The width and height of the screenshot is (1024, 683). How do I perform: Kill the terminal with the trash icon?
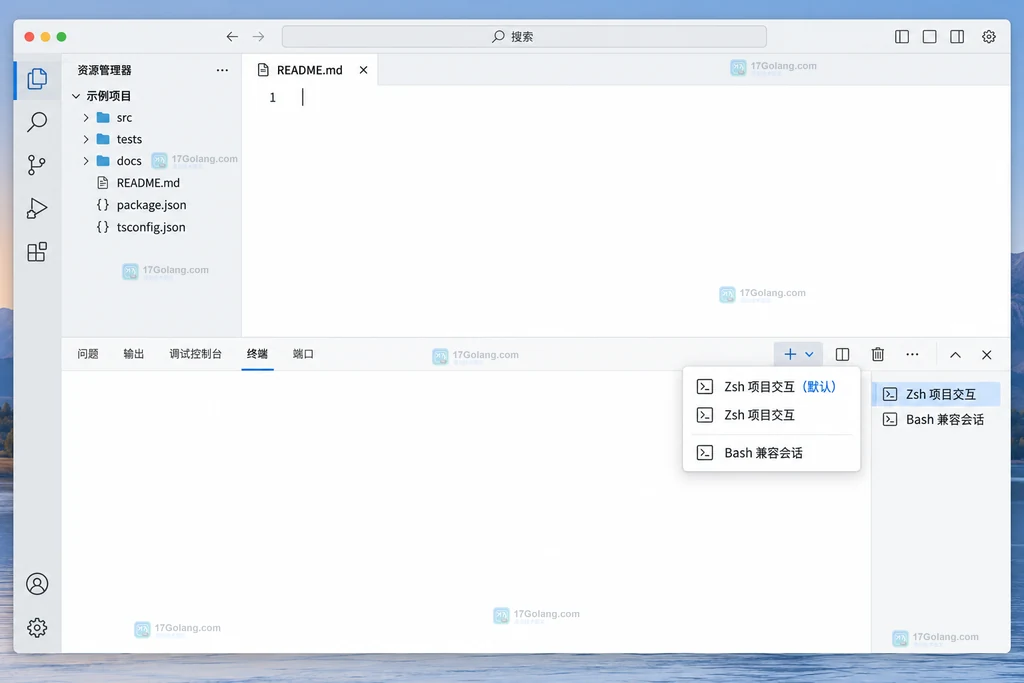878,354
